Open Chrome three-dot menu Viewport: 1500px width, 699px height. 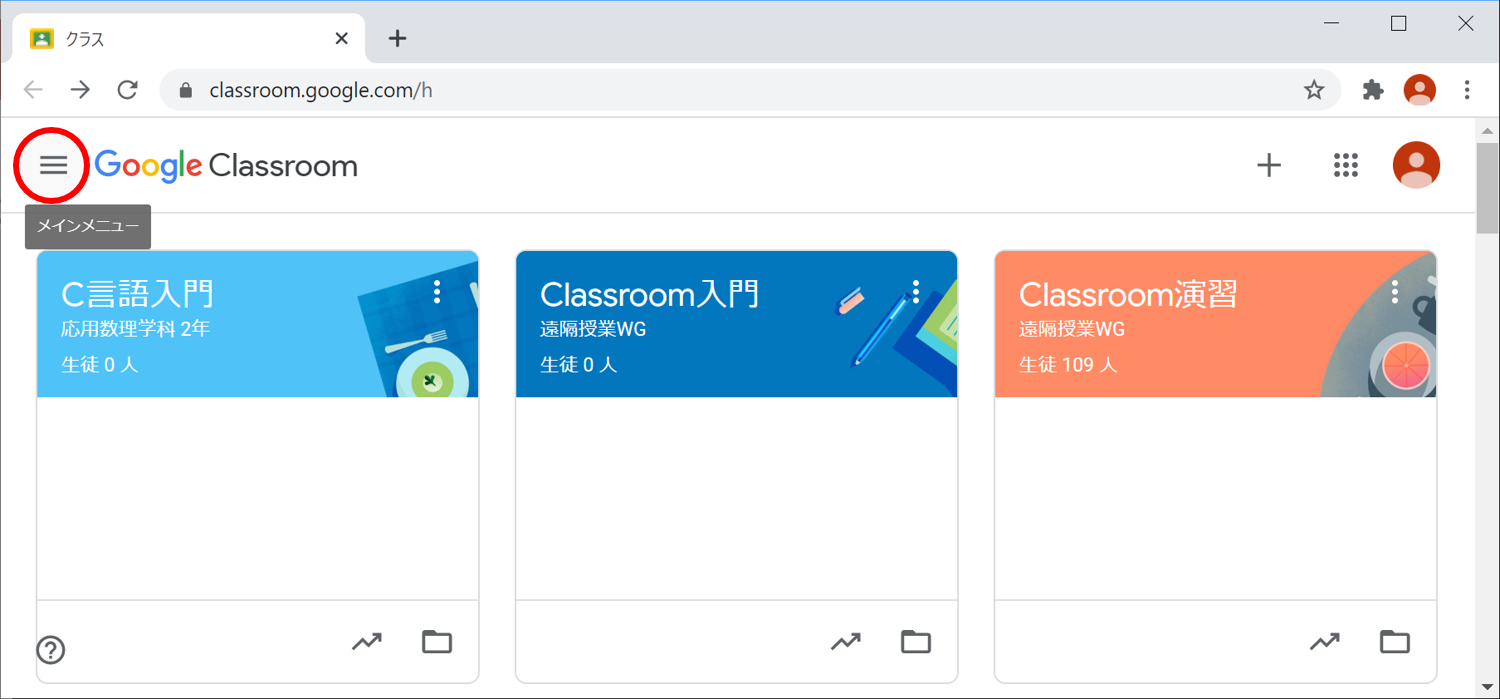coord(1467,90)
